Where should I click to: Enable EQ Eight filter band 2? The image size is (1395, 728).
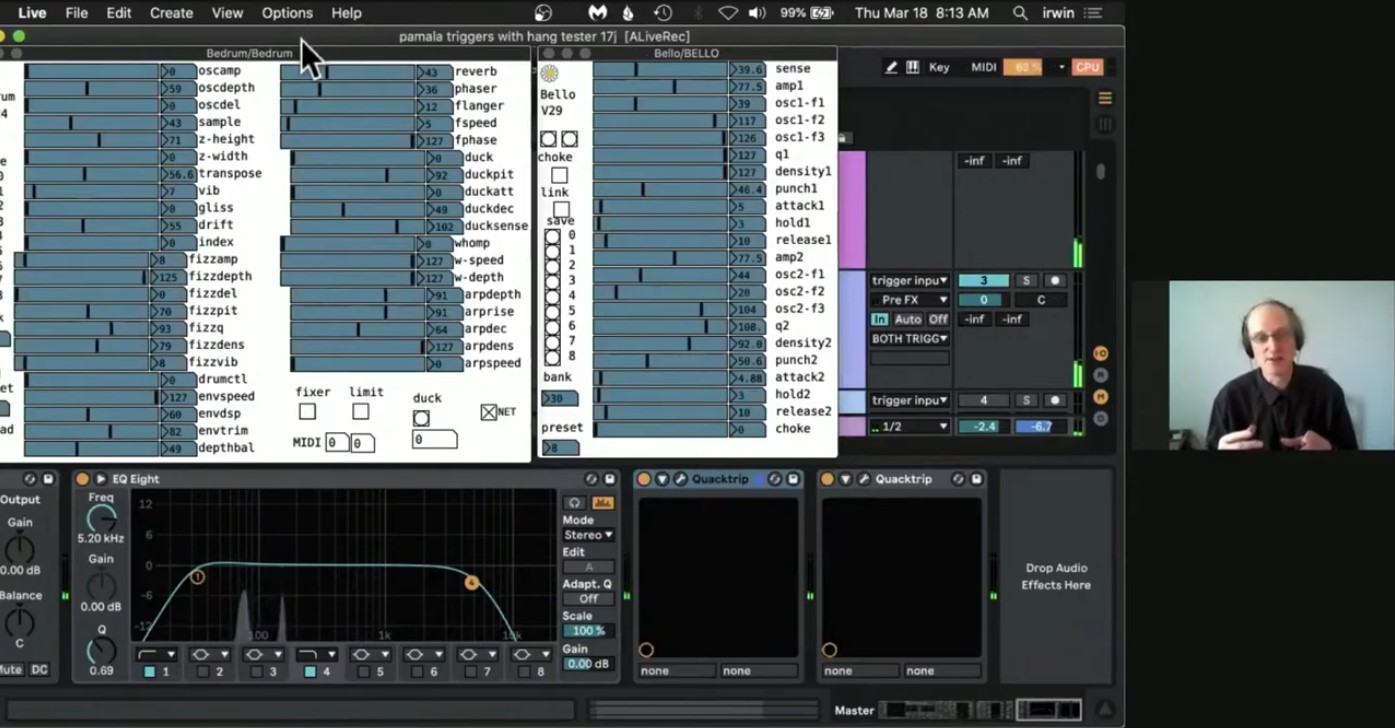(203, 672)
